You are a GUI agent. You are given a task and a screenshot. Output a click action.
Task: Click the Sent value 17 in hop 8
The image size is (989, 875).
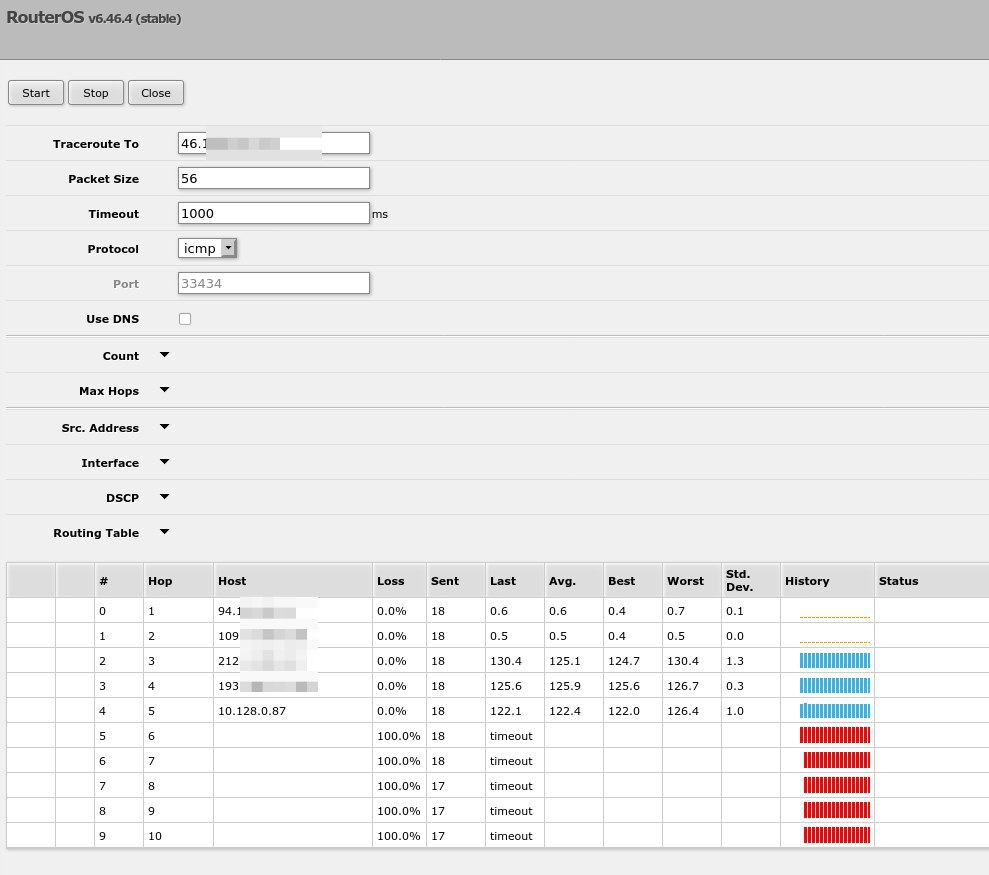438,786
